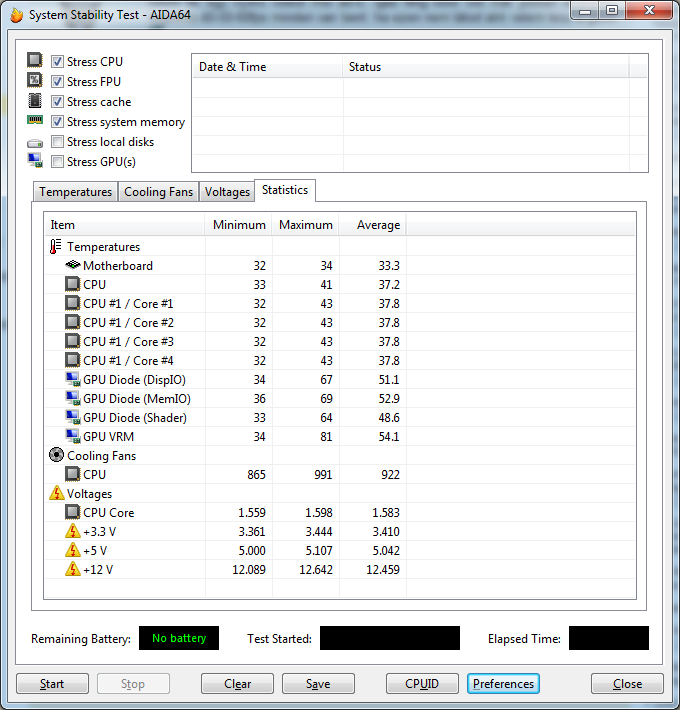Image resolution: width=680 pixels, height=710 pixels.
Task: Minimize the AIDA64 window
Action: [585, 11]
